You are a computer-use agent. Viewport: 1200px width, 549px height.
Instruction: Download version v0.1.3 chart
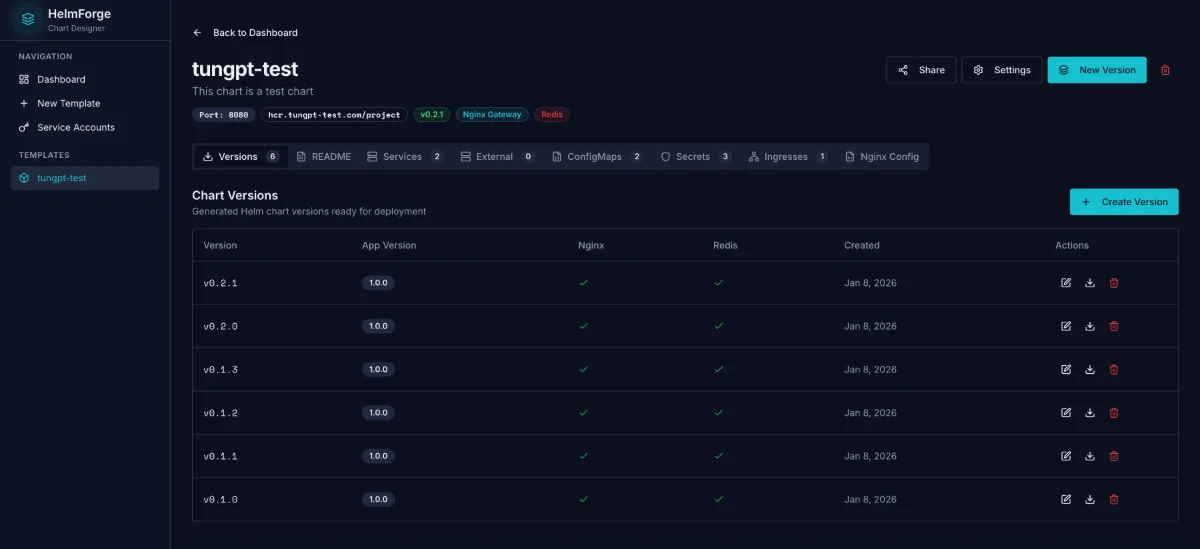click(x=1090, y=369)
